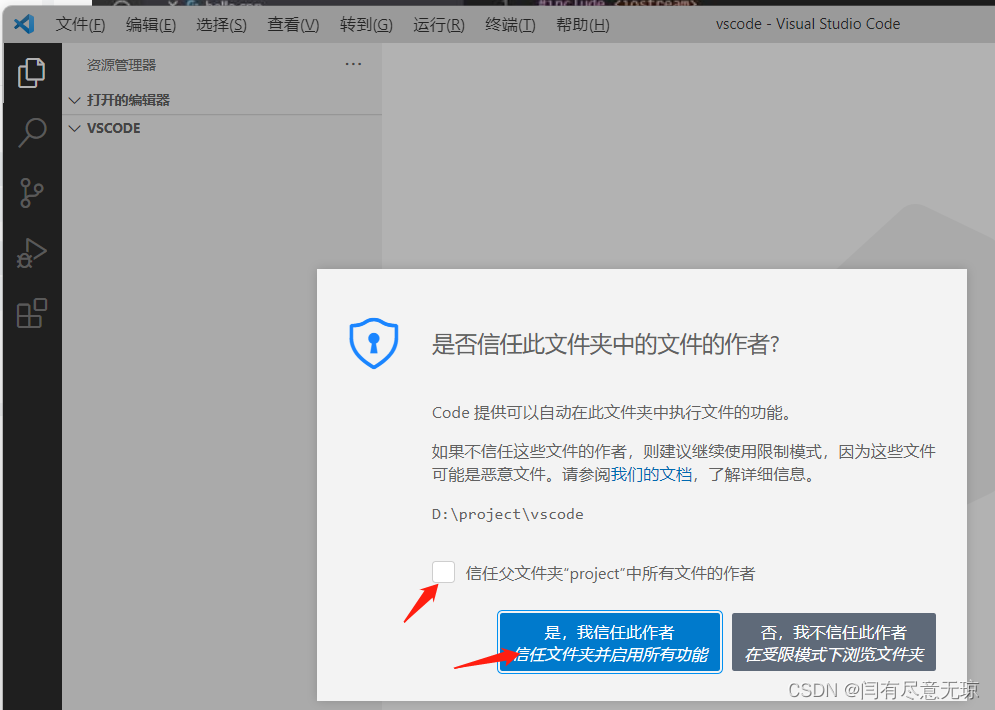The height and width of the screenshot is (710, 995).
Task: Open the 终端(T) menu
Action: 510,25
